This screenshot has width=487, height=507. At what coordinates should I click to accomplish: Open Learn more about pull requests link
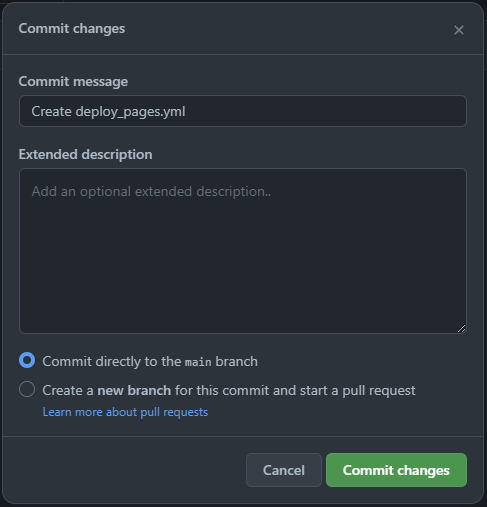pos(125,412)
